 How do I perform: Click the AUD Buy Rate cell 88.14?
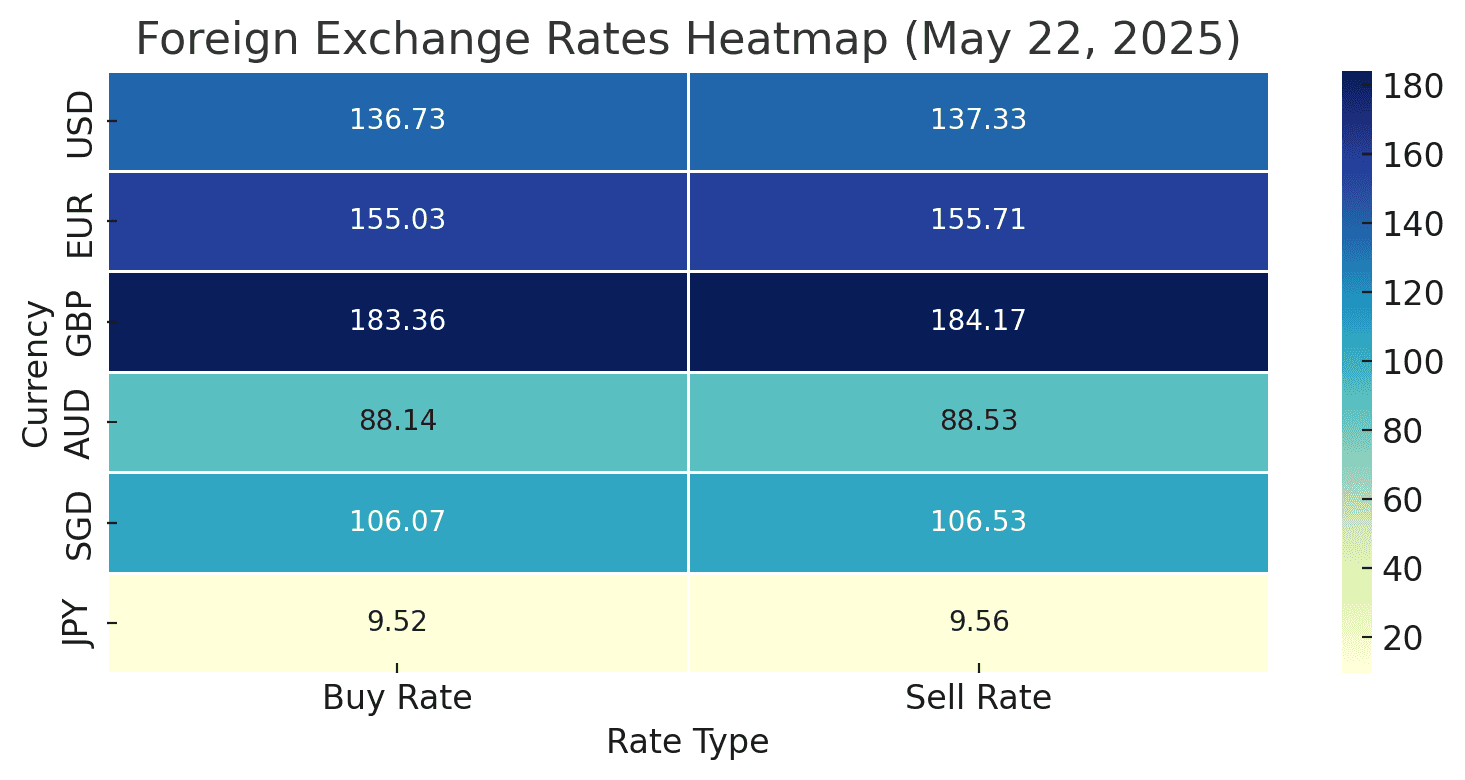click(x=397, y=421)
